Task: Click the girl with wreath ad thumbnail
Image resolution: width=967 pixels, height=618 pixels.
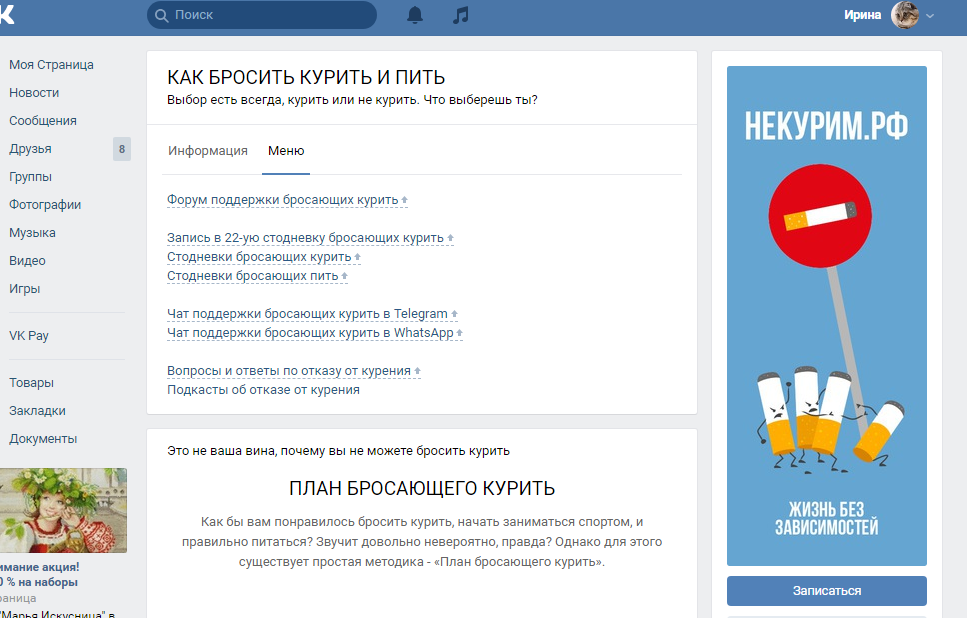Action: pyautogui.click(x=63, y=510)
